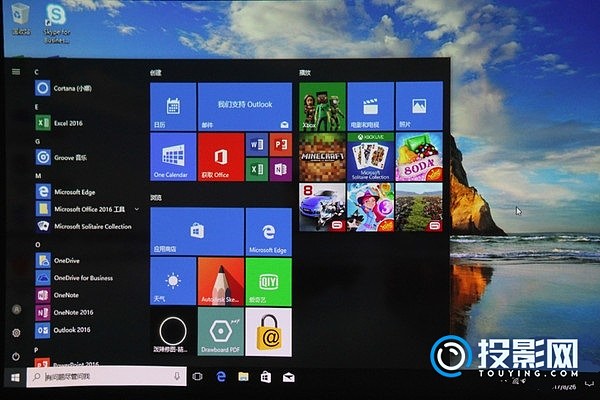Jump to letter M section header

38,176
